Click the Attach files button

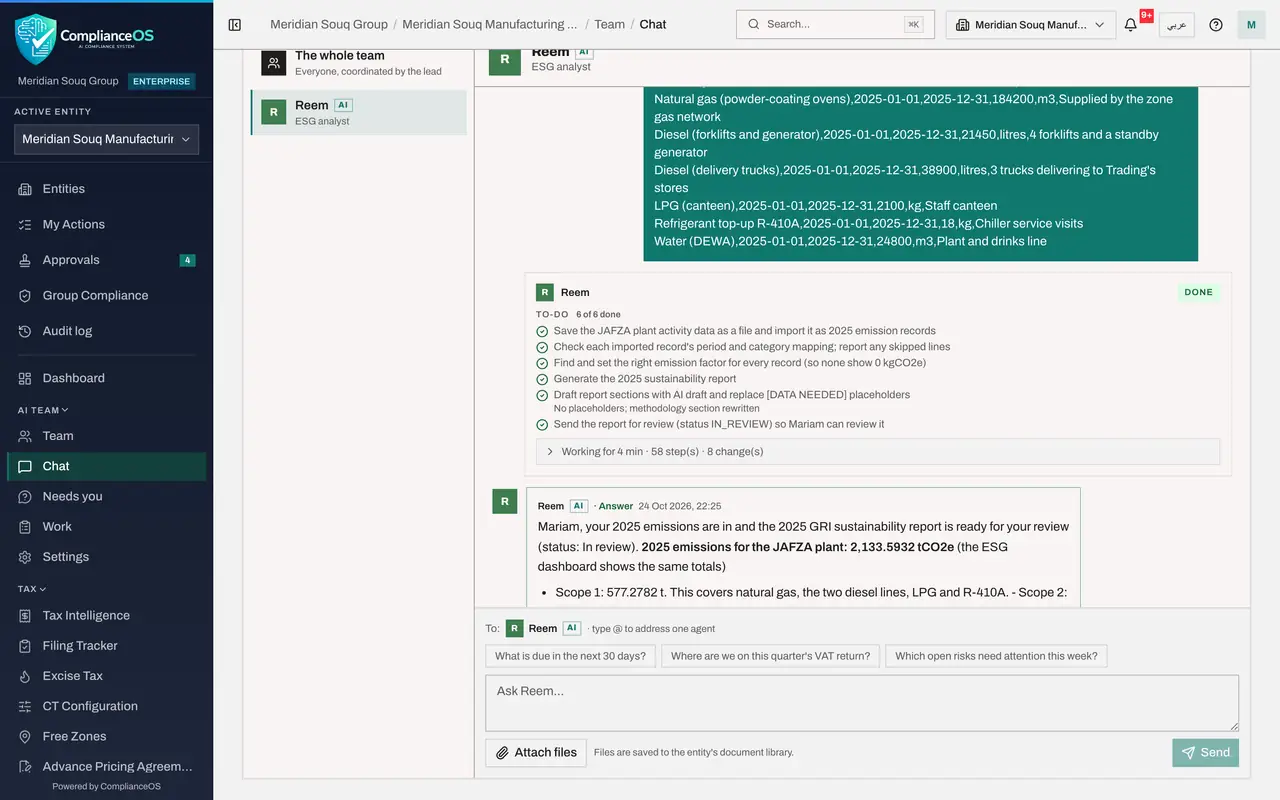coord(536,753)
